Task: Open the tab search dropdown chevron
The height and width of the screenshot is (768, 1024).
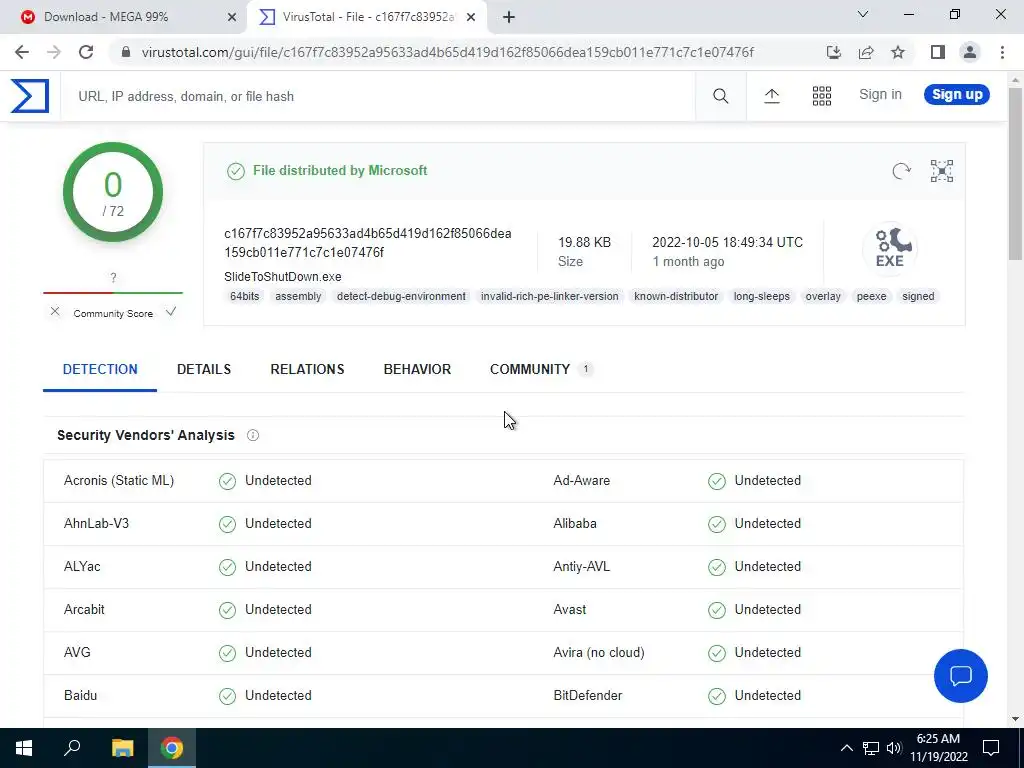Action: [863, 14]
